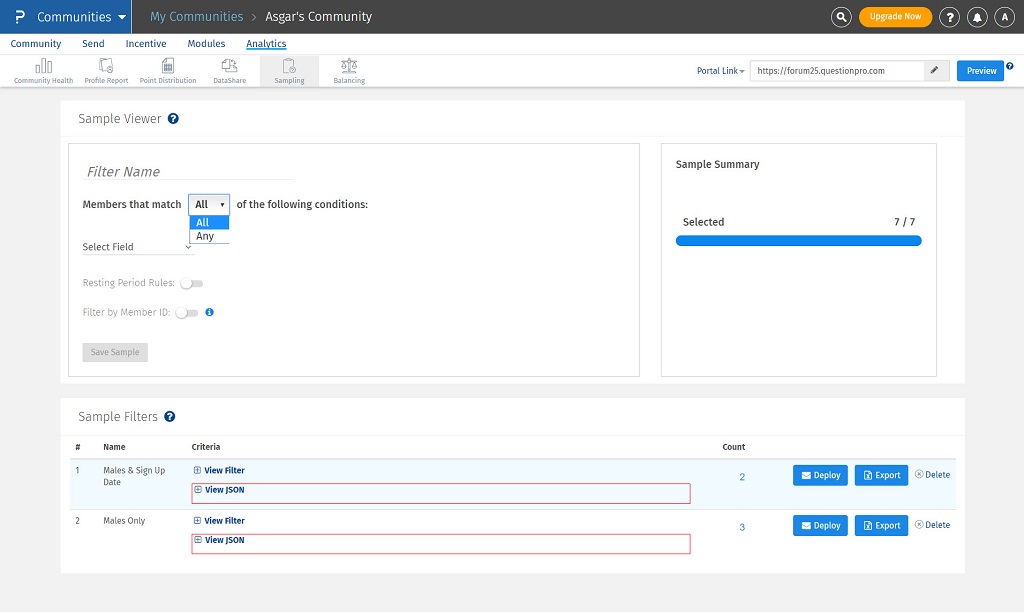Switch to the Modules tab
The height and width of the screenshot is (613, 1024).
click(x=205, y=44)
